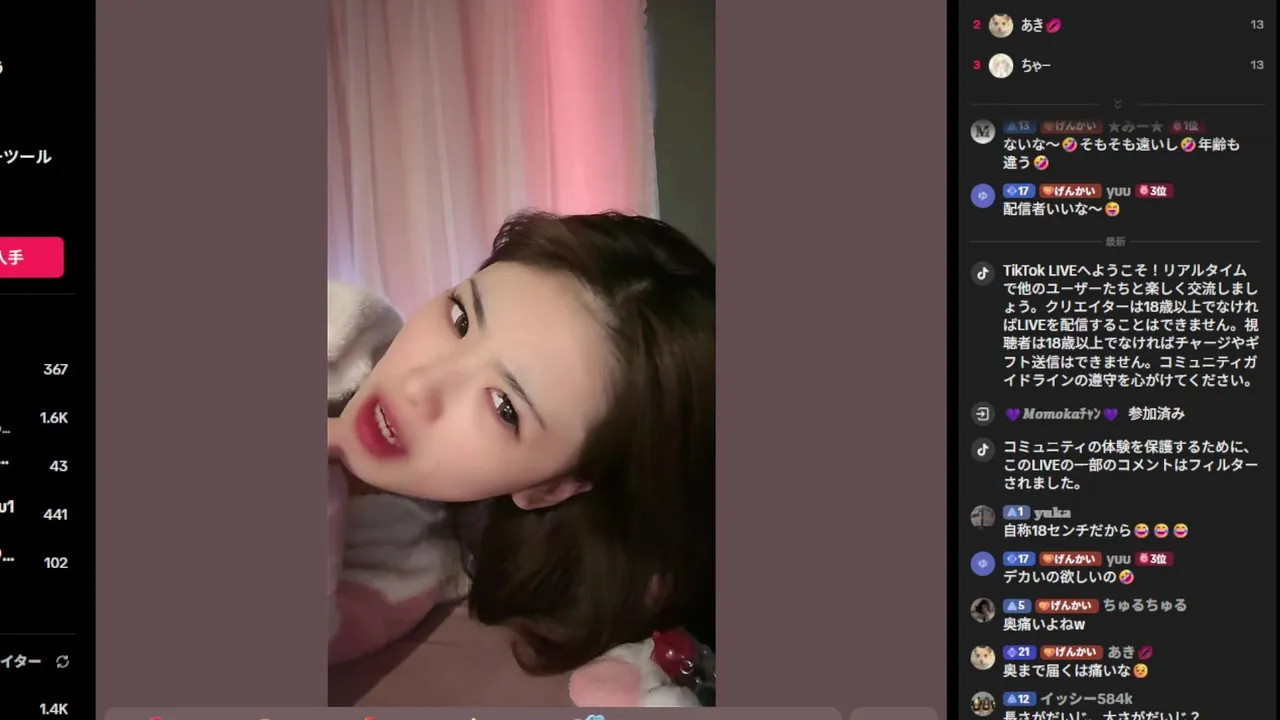Click げんかい badge on ちゅるちゅる's comment
Image resolution: width=1280 pixels, height=720 pixels.
[1066, 605]
